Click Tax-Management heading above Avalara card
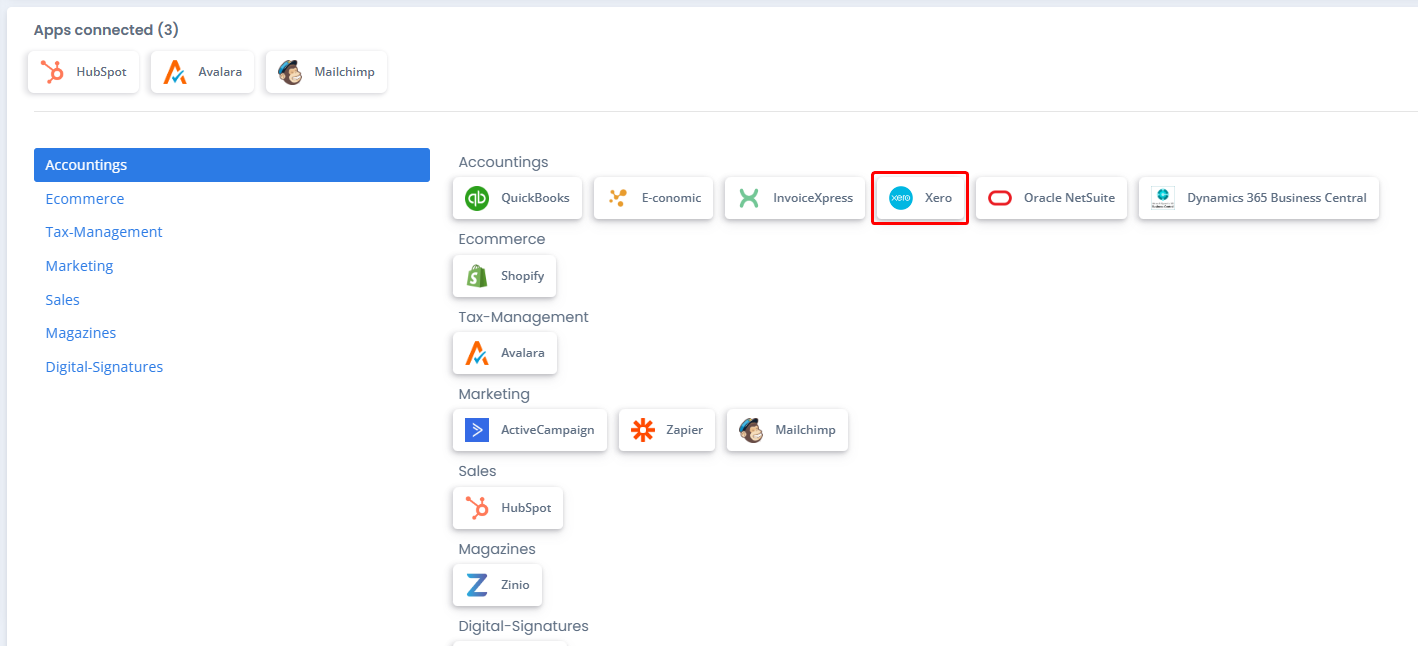Screen dimensions: 1418x646 click(523, 317)
